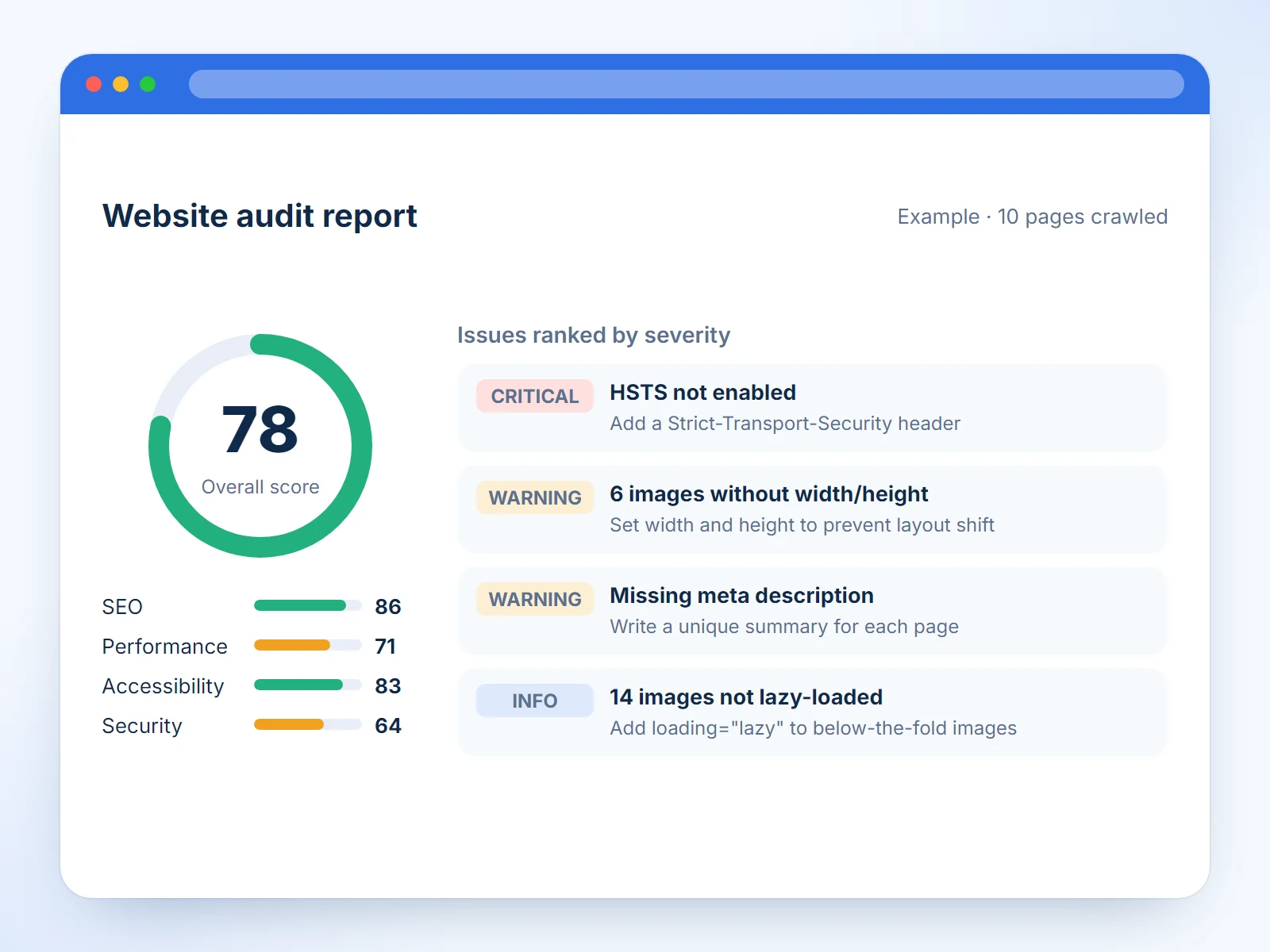Click 'Example · 10 pages crawled' text
The height and width of the screenshot is (952, 1270).
click(1032, 217)
